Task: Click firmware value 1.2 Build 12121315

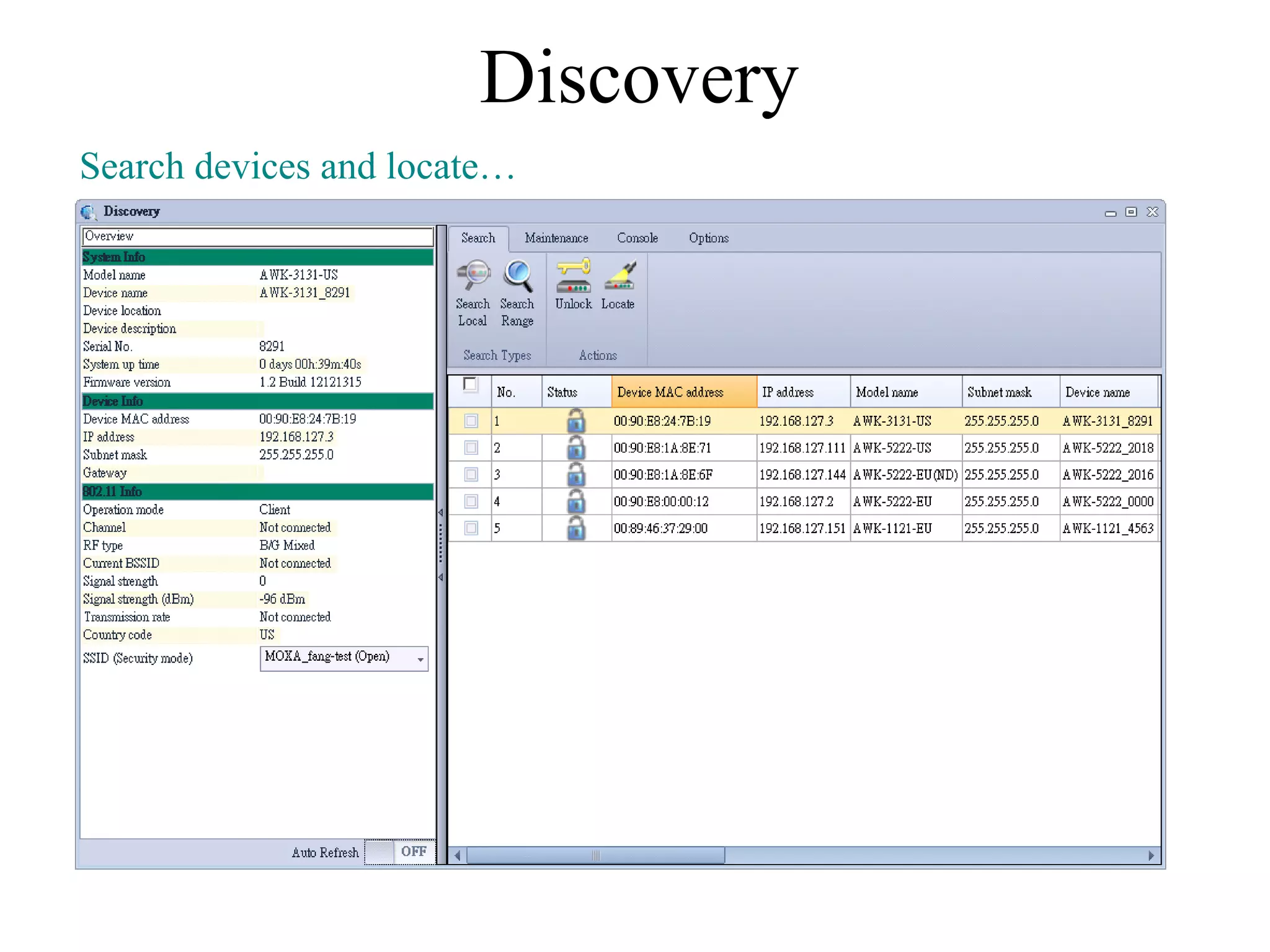Action: (310, 382)
